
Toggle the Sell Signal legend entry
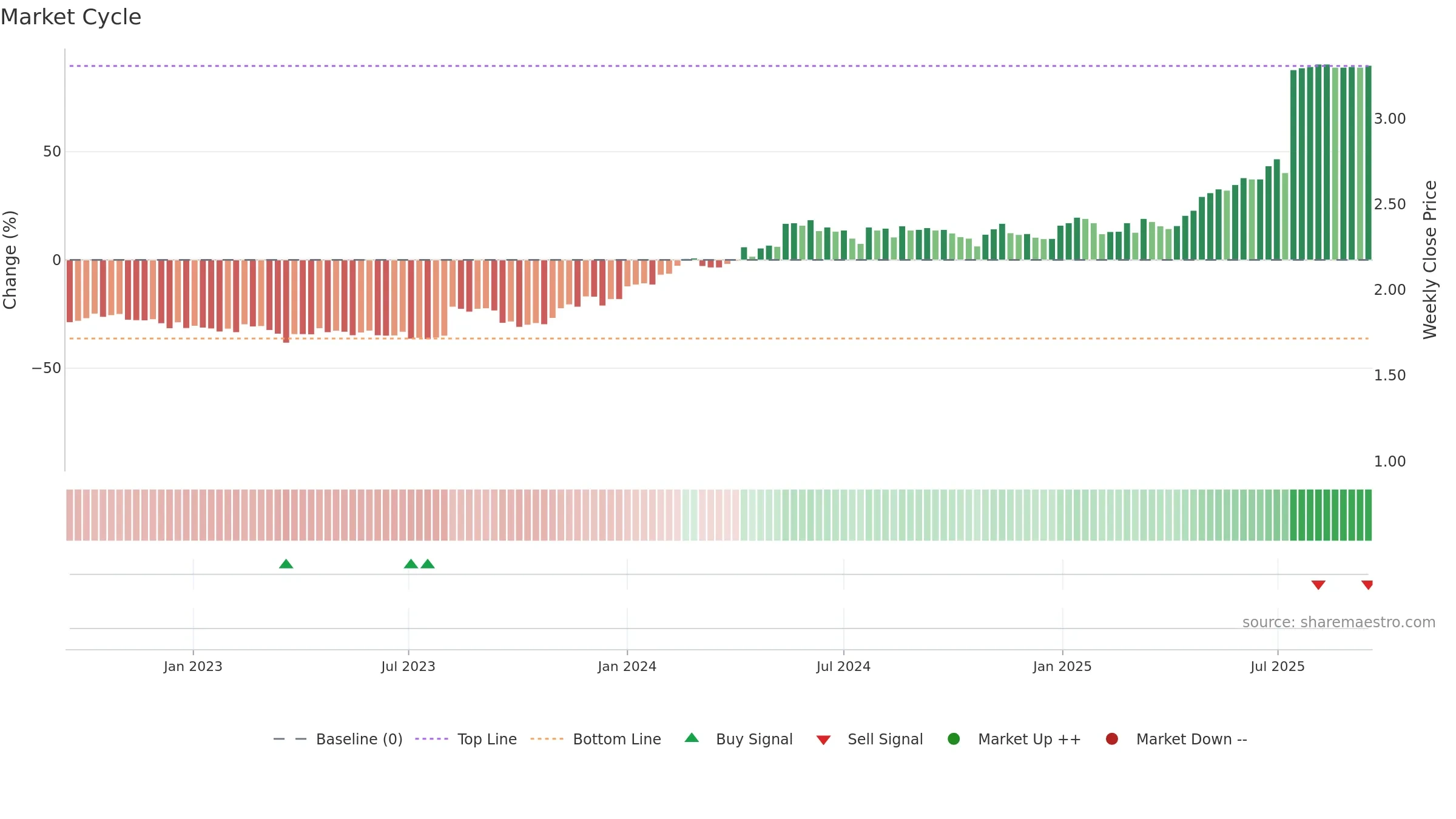tap(869, 739)
